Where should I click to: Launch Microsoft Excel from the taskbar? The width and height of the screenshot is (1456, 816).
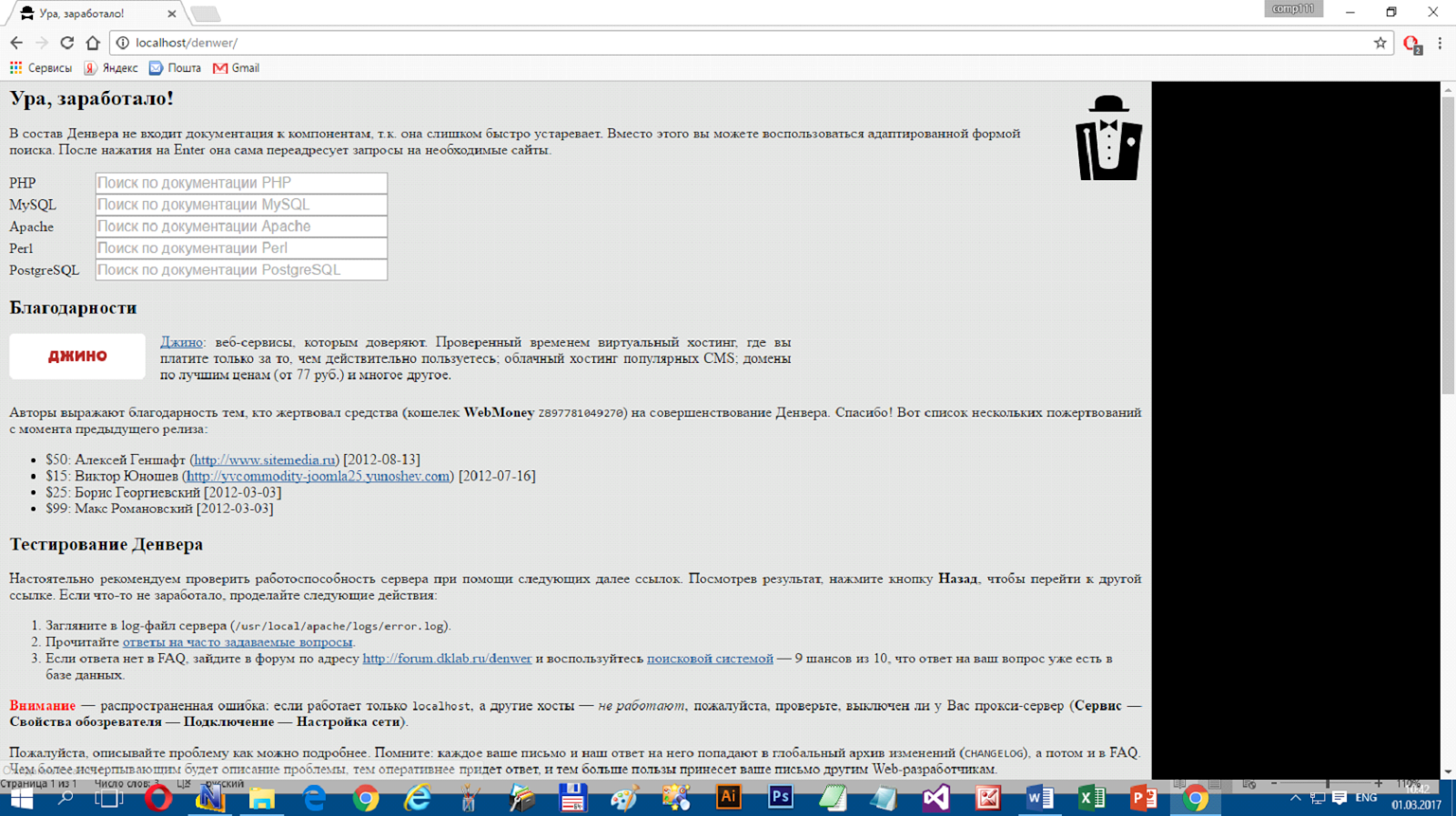(x=1091, y=799)
